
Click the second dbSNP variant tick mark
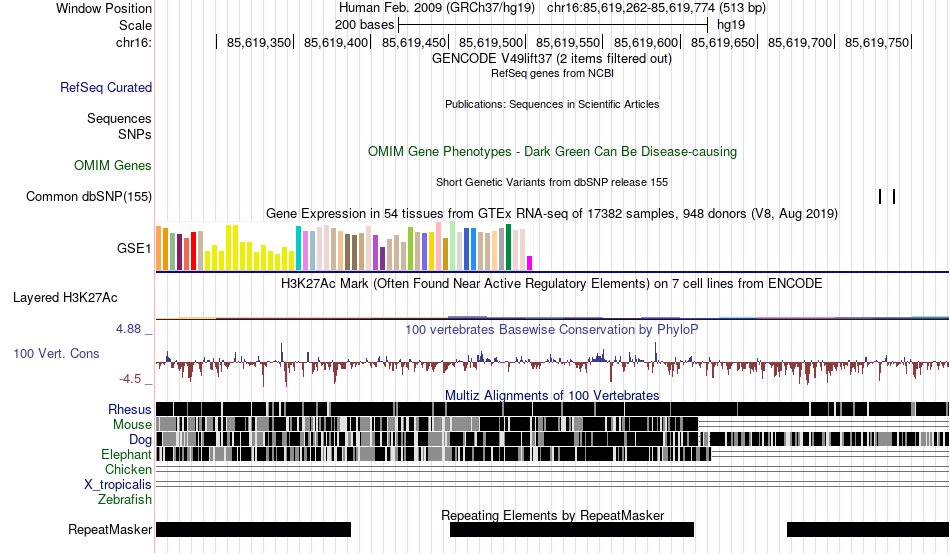coord(894,196)
